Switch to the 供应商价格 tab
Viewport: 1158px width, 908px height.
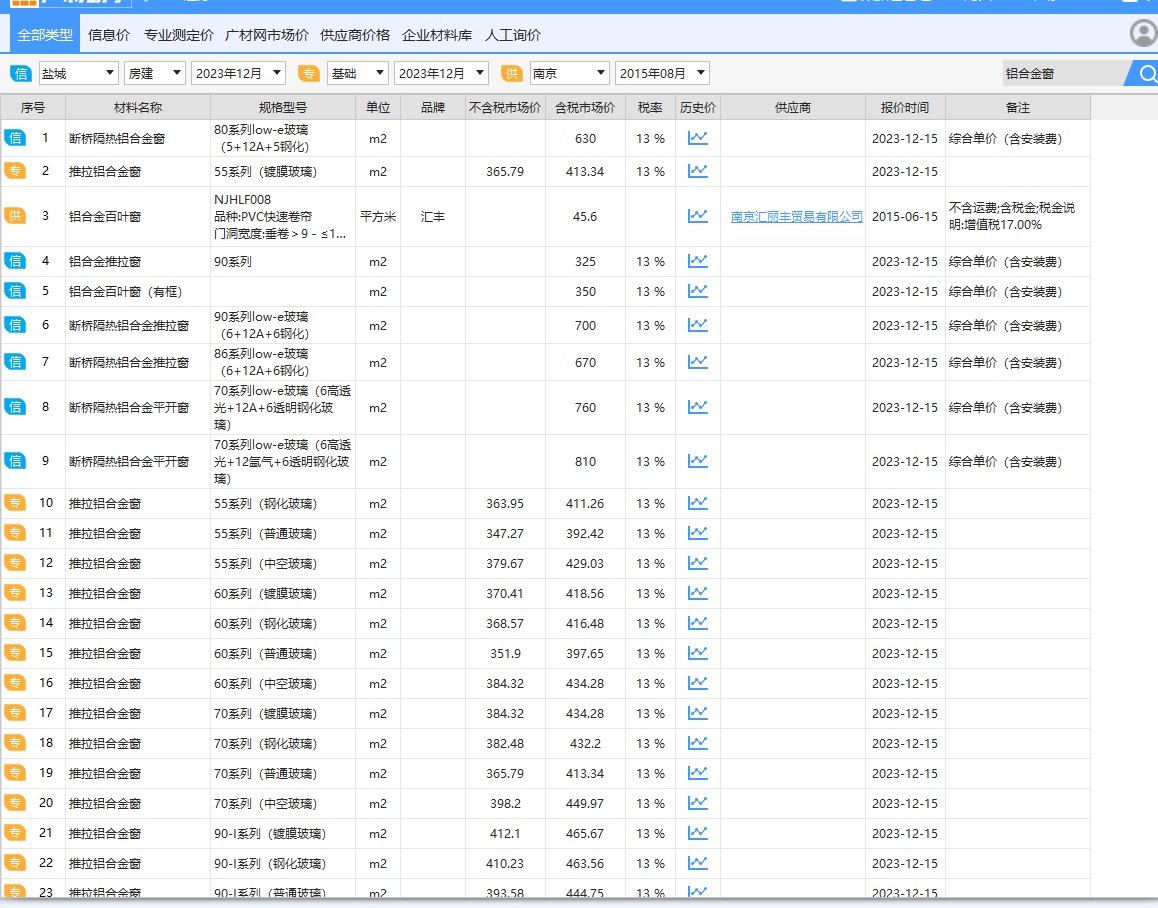[354, 35]
